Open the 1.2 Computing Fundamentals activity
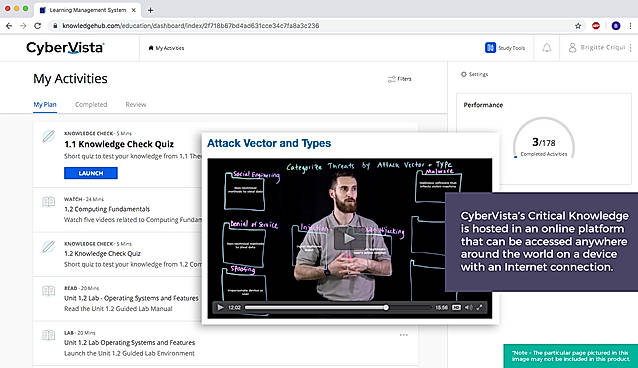Screen dimensions: 638x368 click(107, 209)
